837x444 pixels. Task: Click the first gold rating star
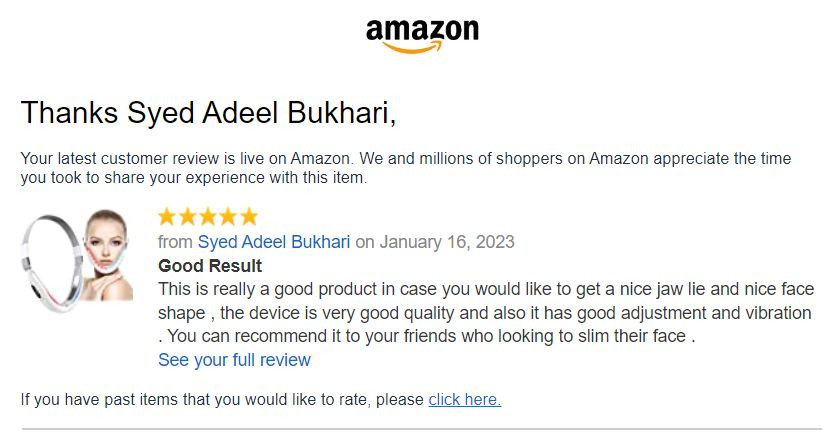point(167,217)
